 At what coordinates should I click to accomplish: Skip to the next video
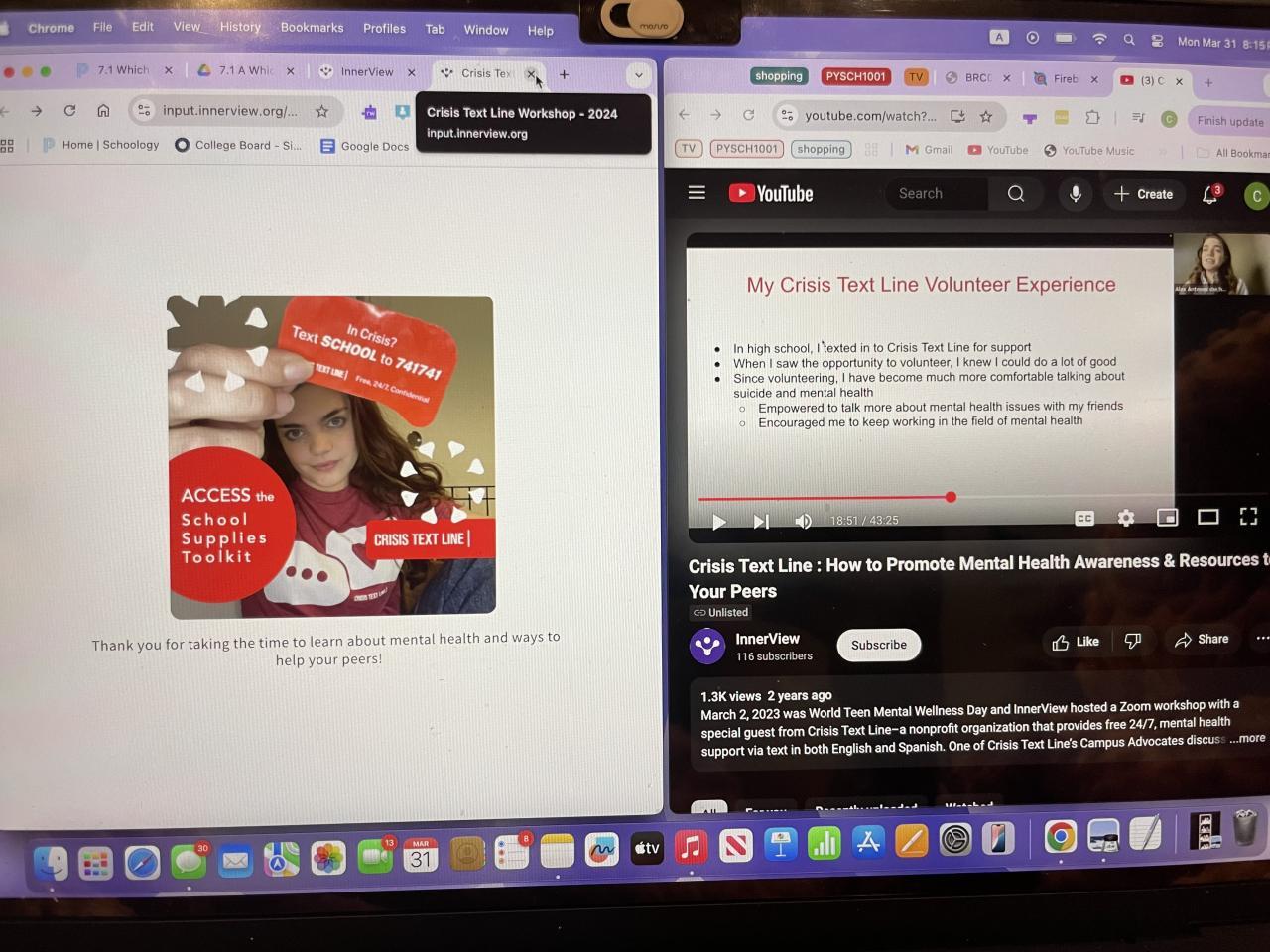point(761,522)
